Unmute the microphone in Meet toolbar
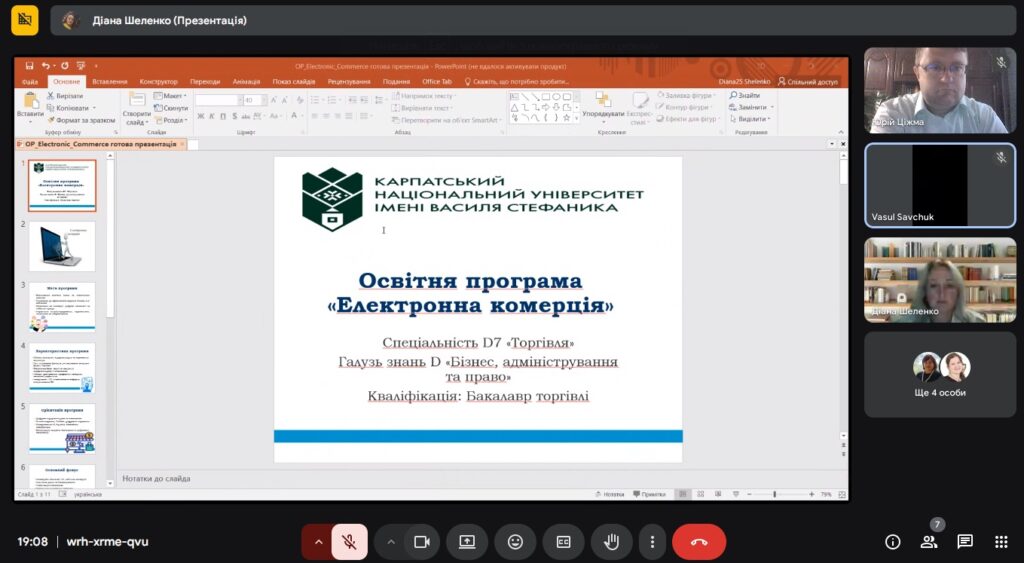 [349, 542]
